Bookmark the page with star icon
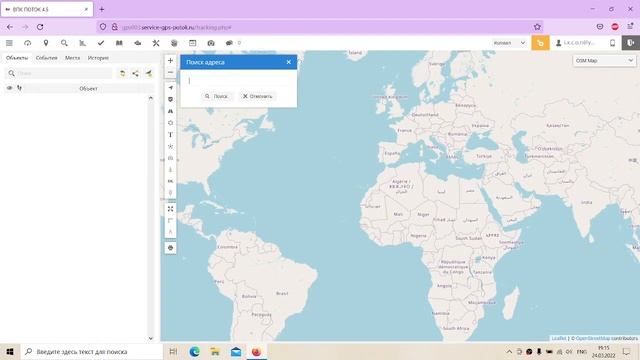The image size is (640, 360). pos(537,27)
